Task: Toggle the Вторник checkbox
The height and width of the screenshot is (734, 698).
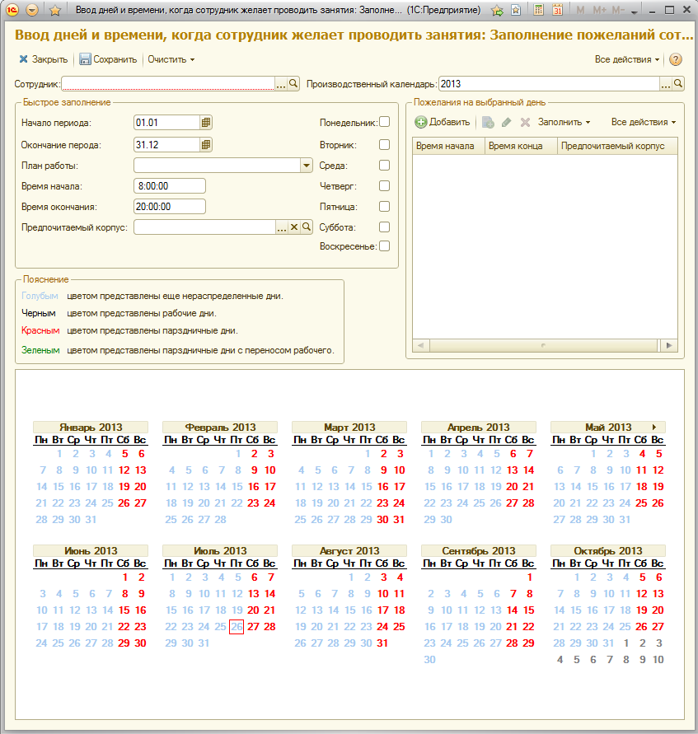Action: click(x=384, y=145)
